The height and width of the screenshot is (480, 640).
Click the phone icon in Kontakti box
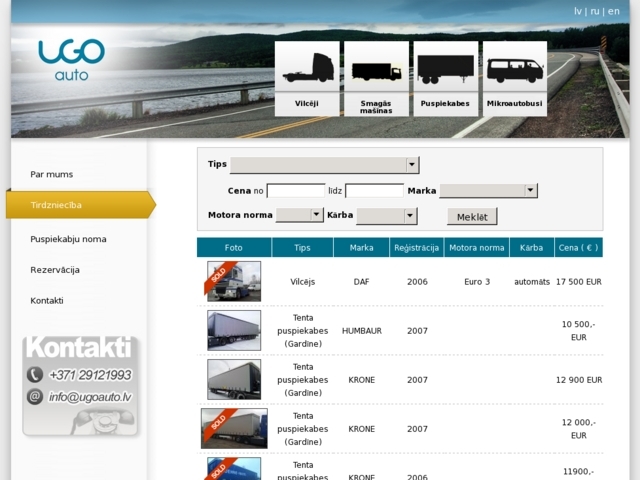coord(35,375)
